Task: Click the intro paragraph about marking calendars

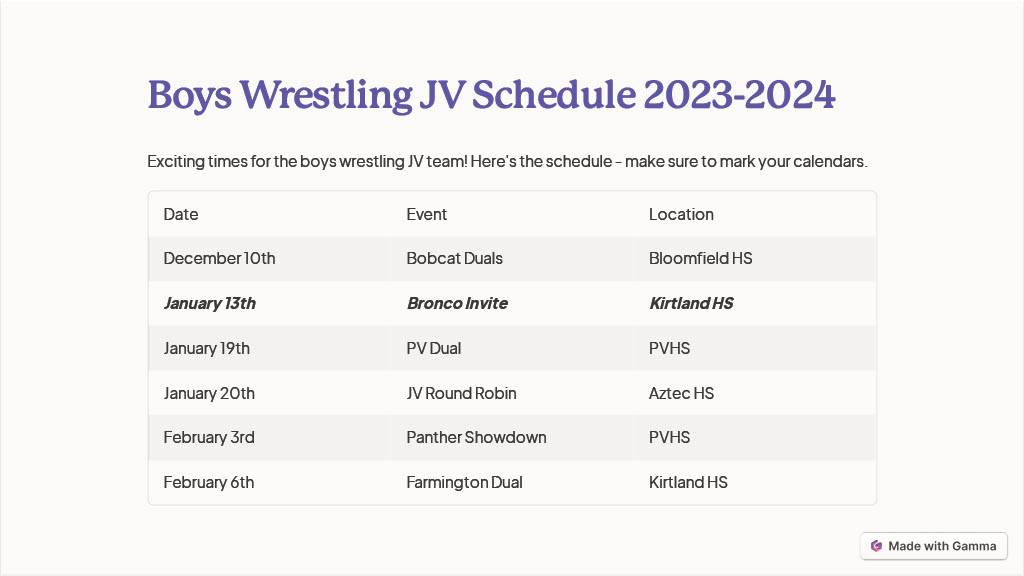Action: (x=507, y=161)
